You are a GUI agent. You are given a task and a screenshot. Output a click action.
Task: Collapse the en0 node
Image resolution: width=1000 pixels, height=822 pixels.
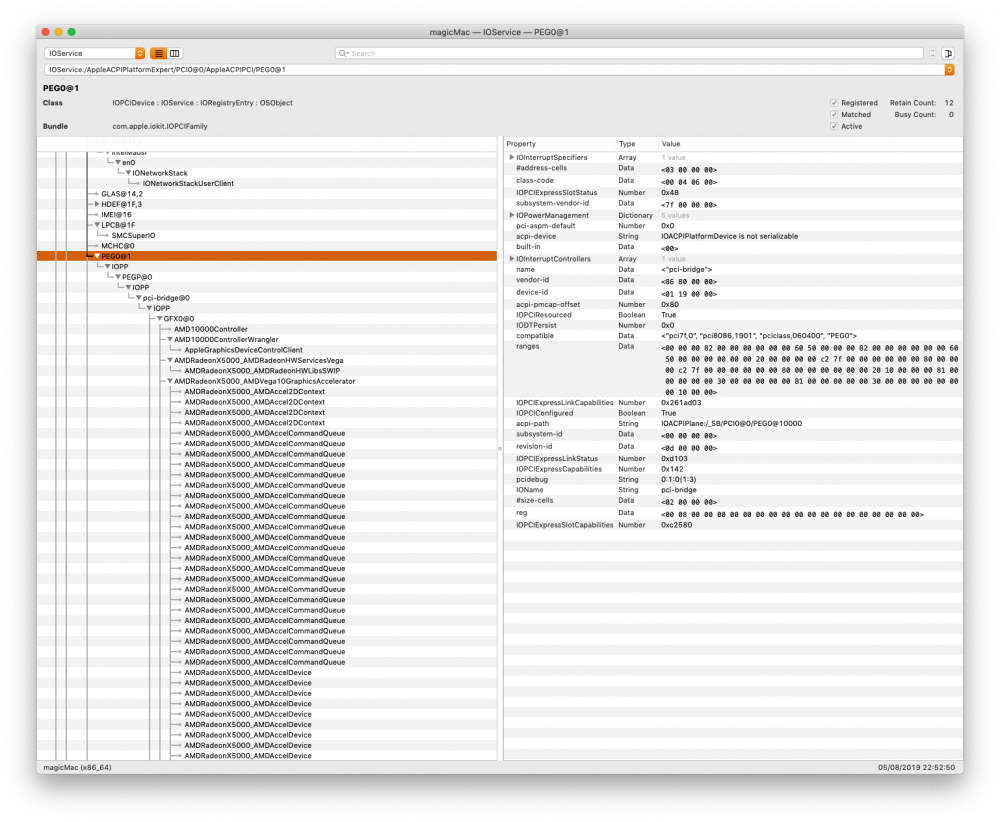point(118,163)
